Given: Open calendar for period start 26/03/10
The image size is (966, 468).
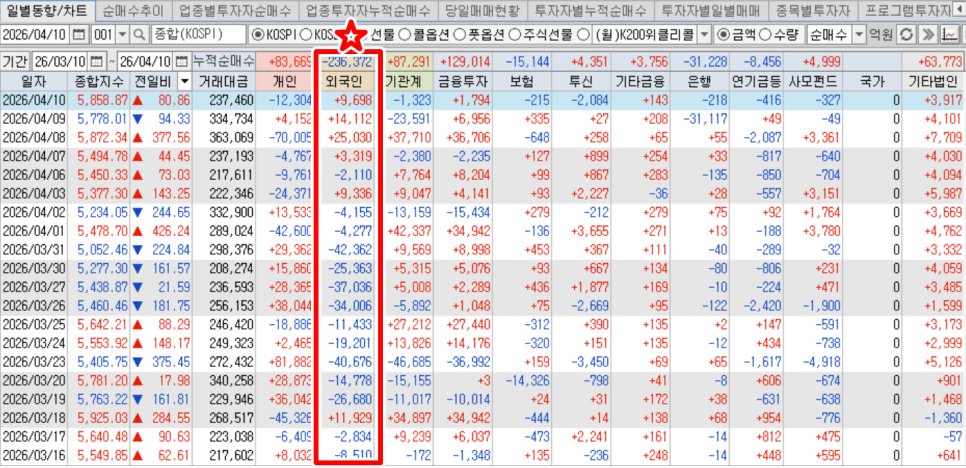Looking at the screenshot, I should (x=97, y=62).
